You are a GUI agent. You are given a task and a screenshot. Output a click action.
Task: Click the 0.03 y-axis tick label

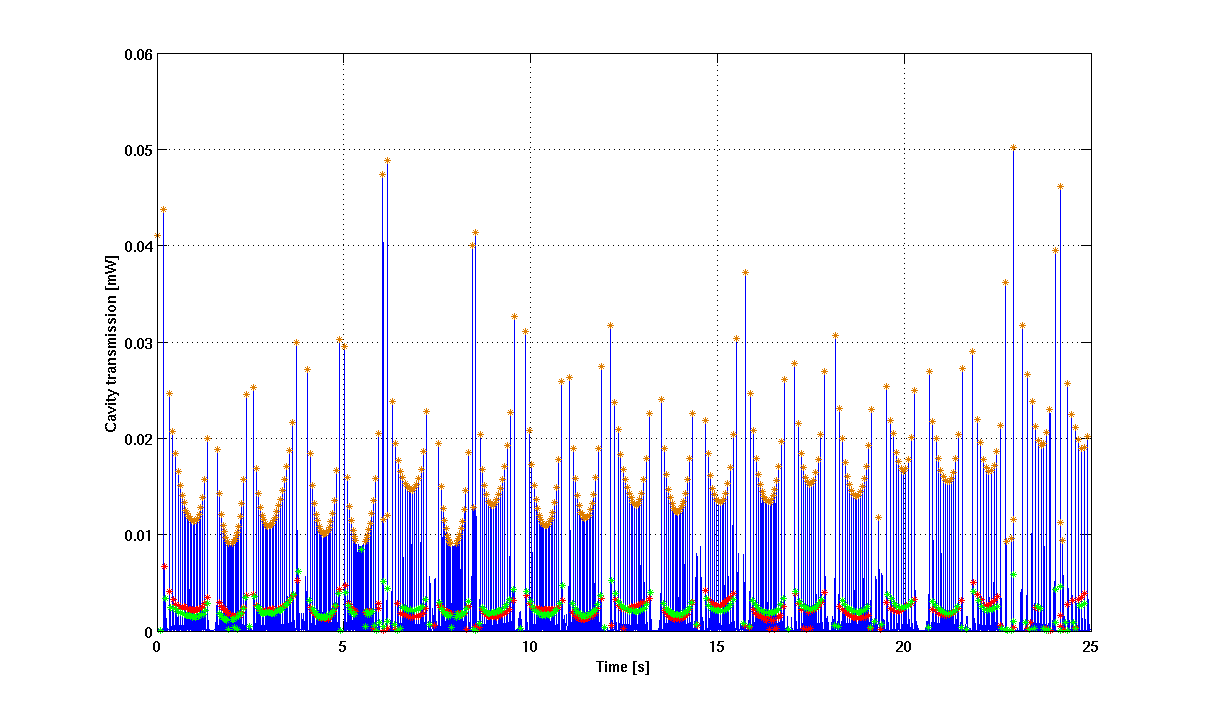[137, 343]
